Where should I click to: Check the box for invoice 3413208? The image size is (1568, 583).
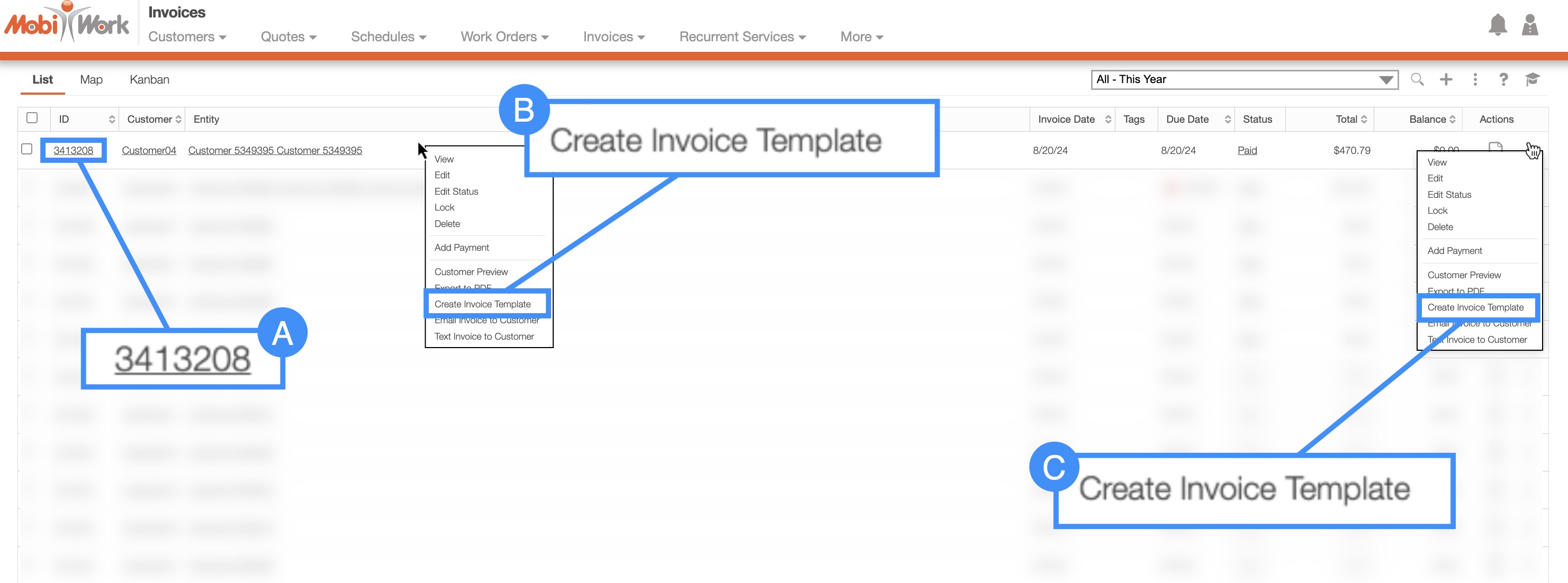click(27, 149)
